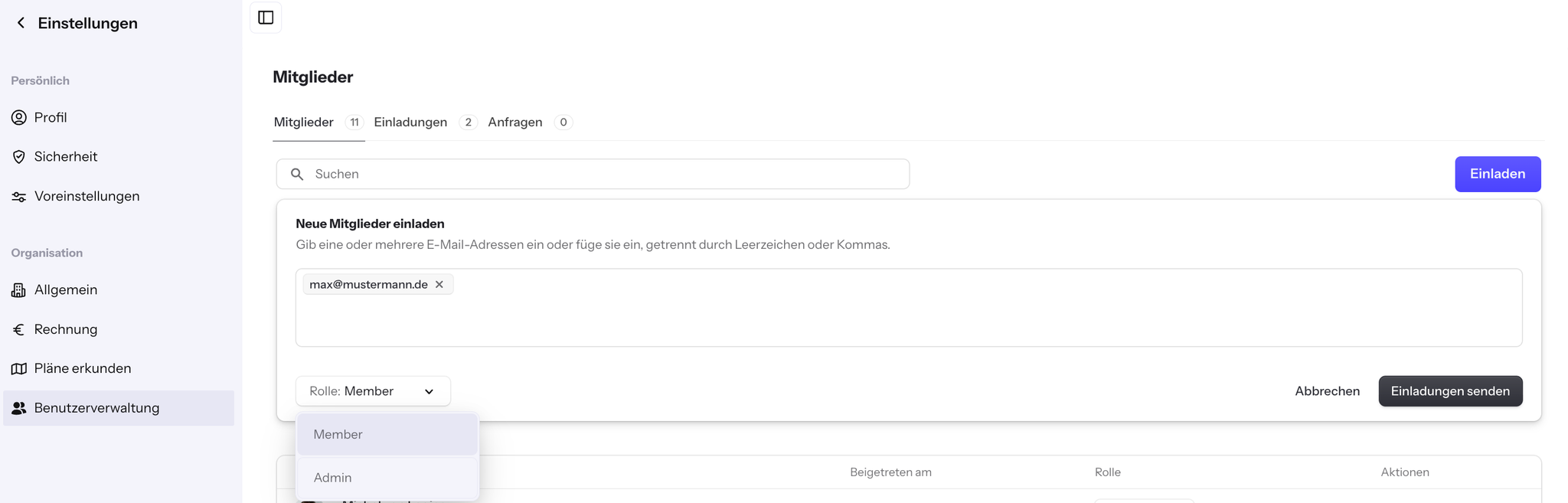Image resolution: width=1568 pixels, height=503 pixels.
Task: Click the Rolle column header
Action: coord(1107,472)
